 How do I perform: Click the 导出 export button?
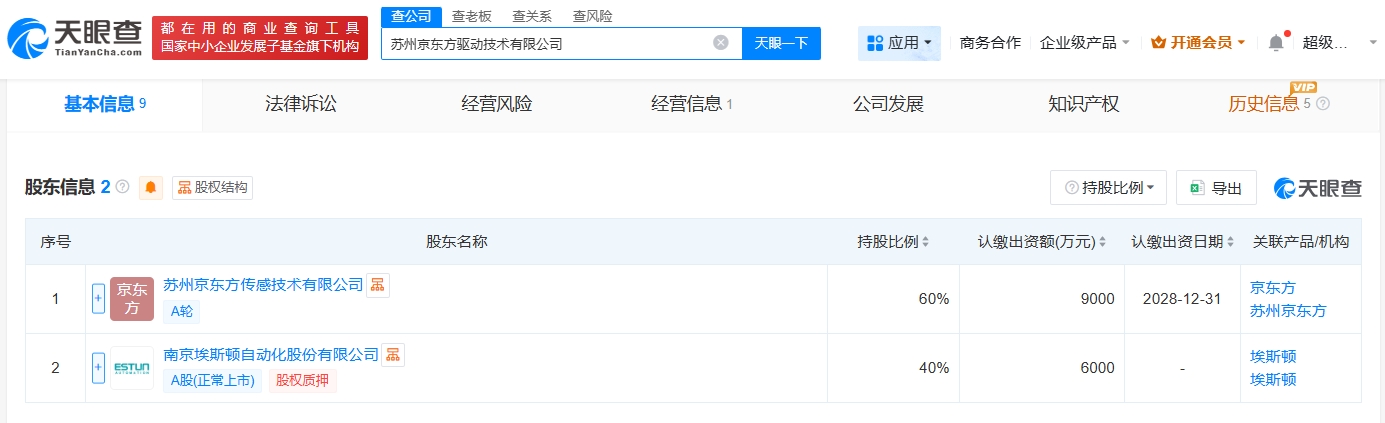coord(1216,188)
